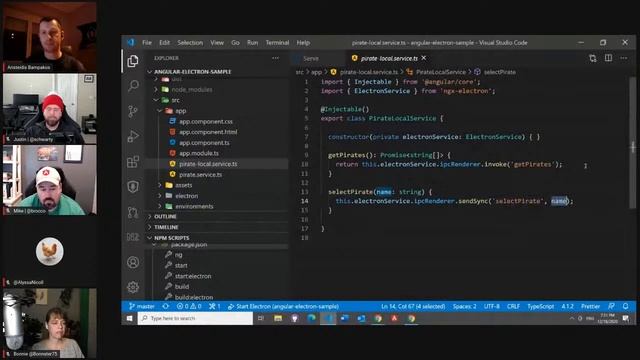Image resolution: width=640 pixels, height=360 pixels.
Task: Split the editor to the right
Action: (x=608, y=58)
